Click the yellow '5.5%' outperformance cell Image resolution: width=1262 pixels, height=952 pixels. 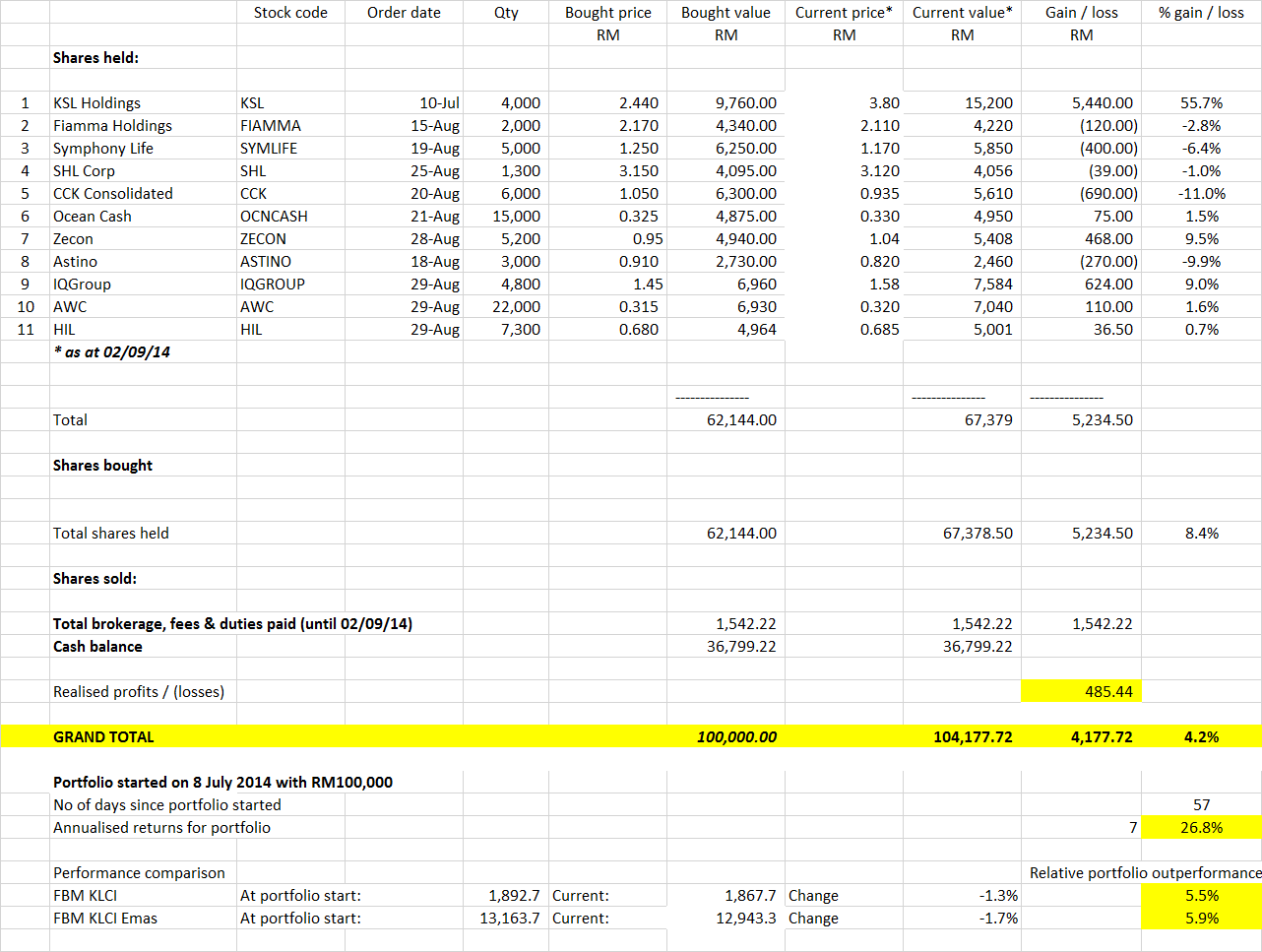tap(1202, 895)
